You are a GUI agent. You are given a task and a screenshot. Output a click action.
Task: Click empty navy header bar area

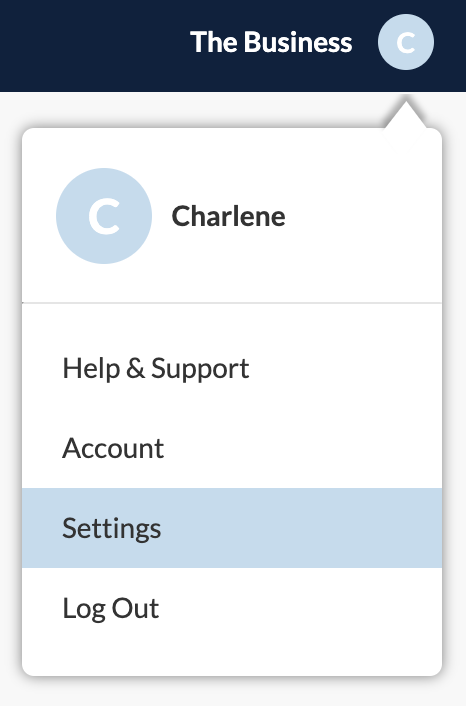tap(90, 45)
